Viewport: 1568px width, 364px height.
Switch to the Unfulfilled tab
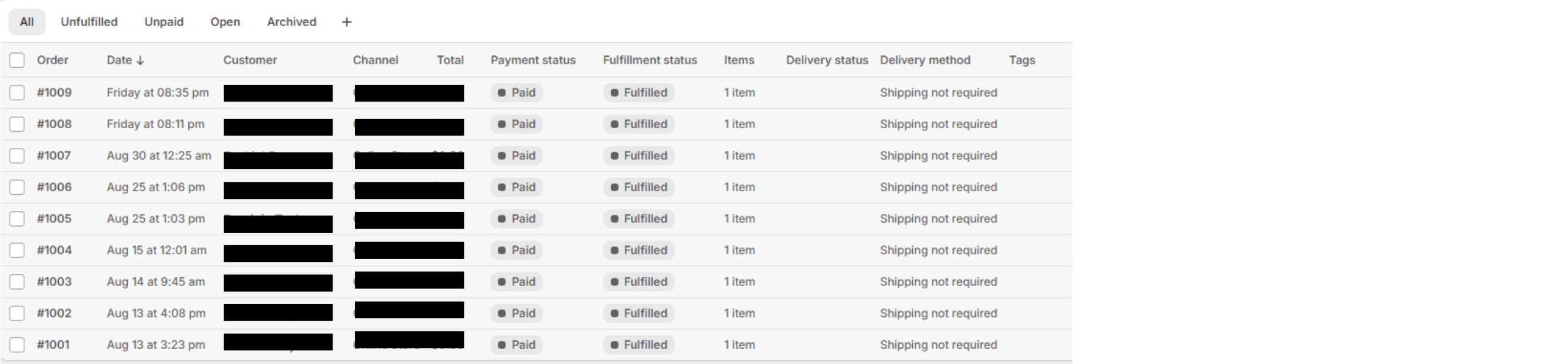coord(89,22)
